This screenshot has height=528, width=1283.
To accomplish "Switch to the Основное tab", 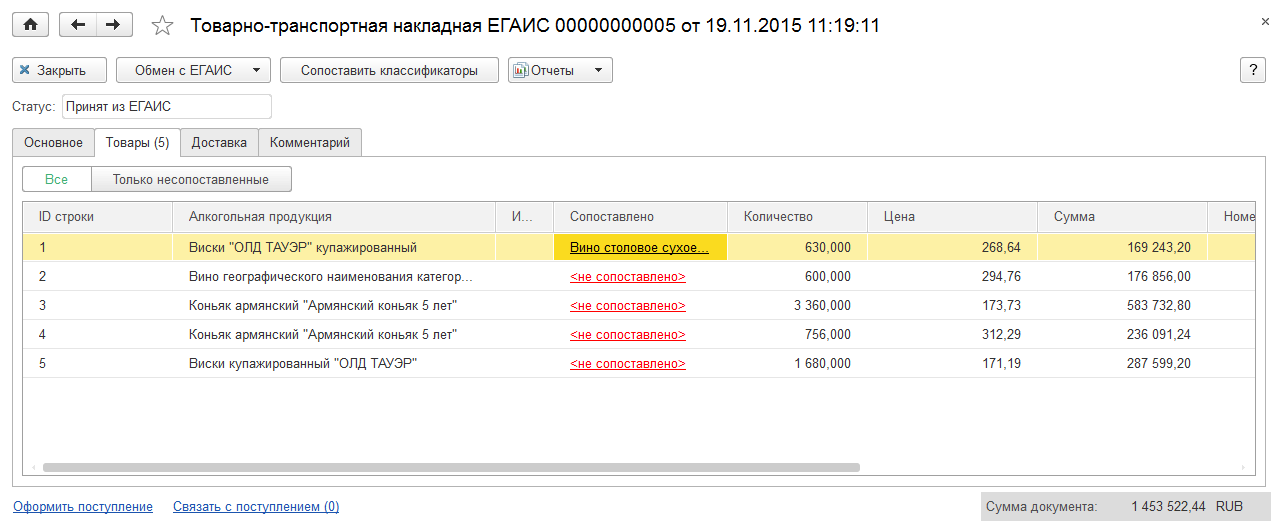I will point(53,143).
